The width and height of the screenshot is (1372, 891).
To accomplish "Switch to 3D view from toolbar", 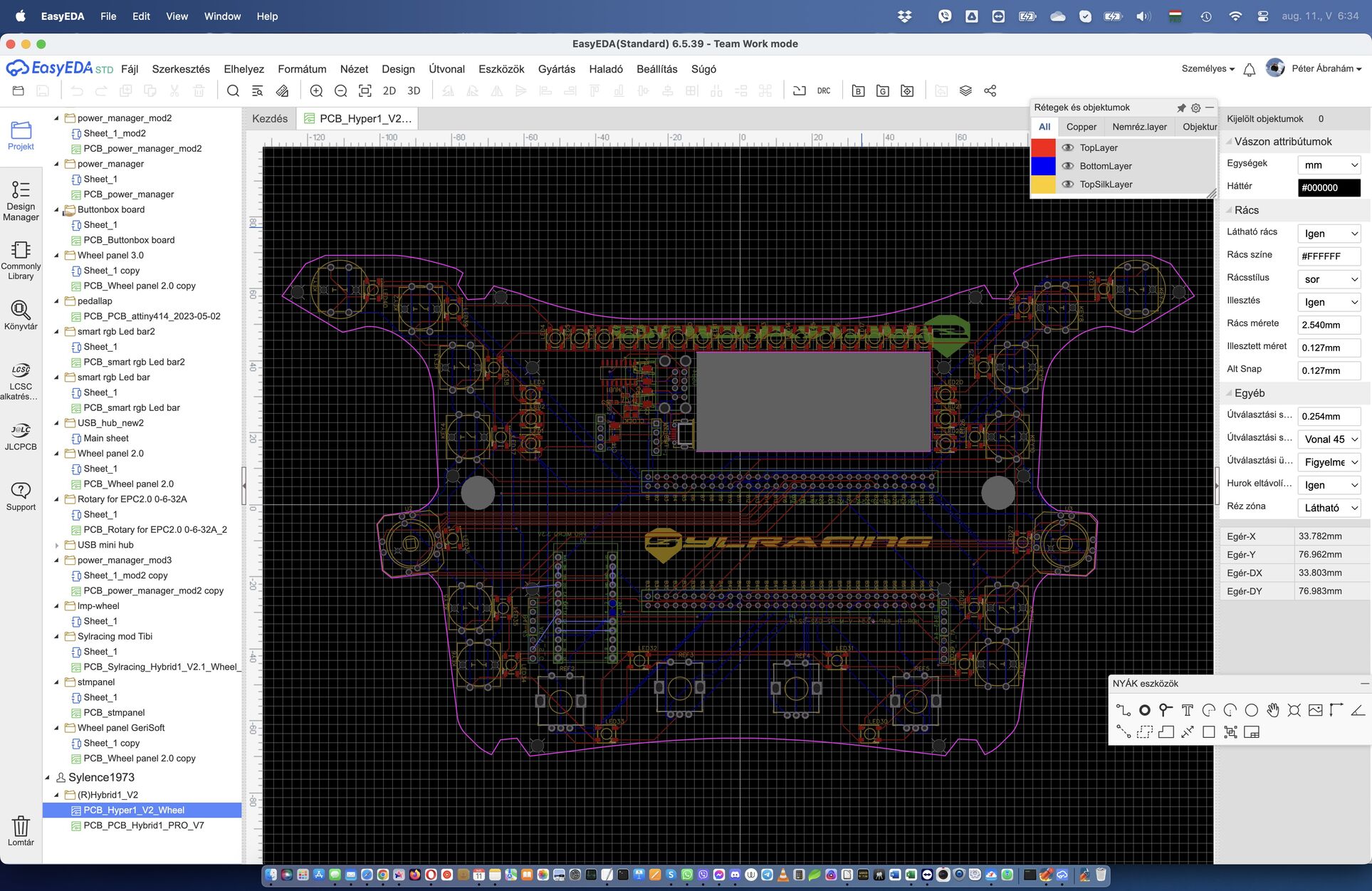I will click(x=414, y=90).
